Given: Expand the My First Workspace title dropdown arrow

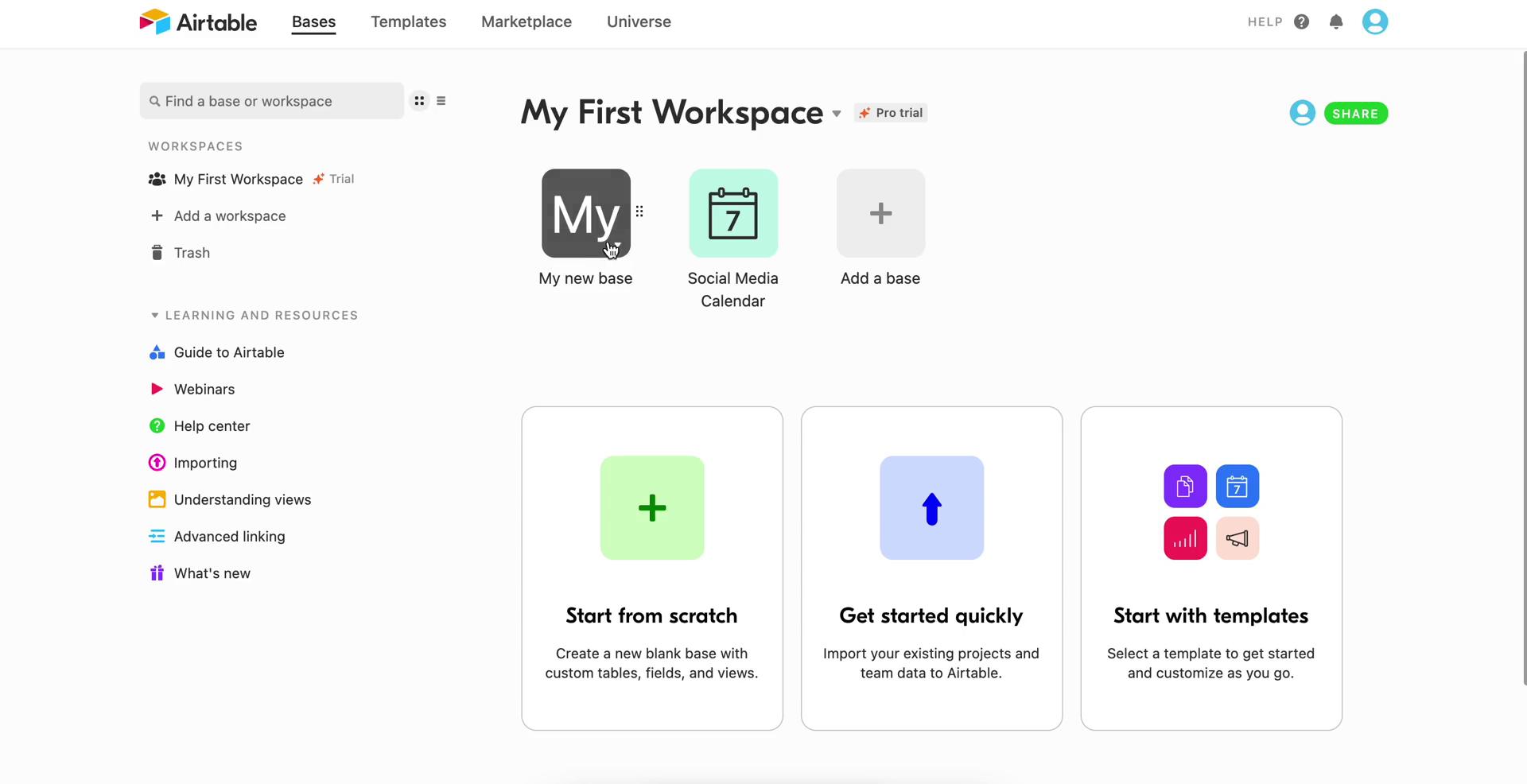Looking at the screenshot, I should coord(837,114).
